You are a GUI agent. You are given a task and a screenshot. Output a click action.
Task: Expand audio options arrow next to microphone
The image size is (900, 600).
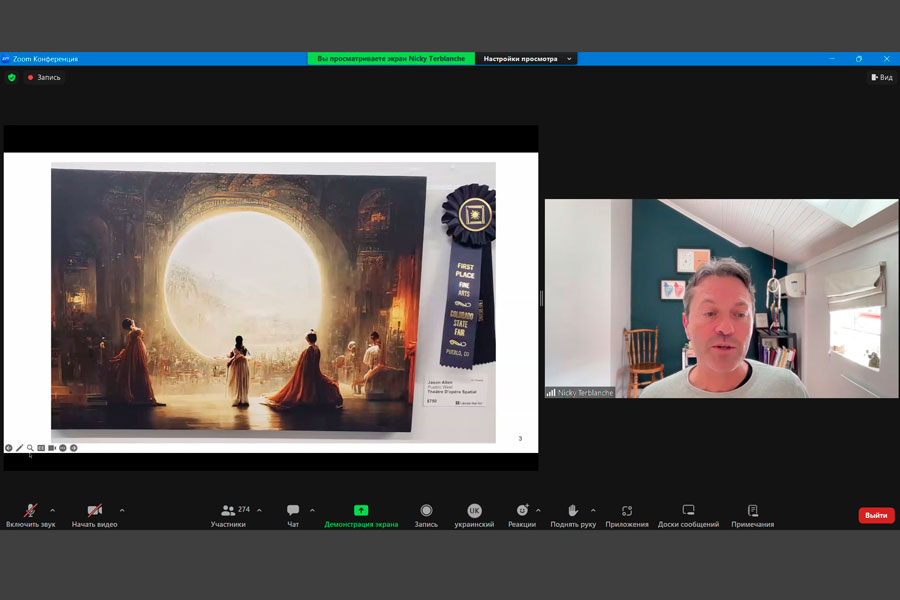(x=53, y=510)
